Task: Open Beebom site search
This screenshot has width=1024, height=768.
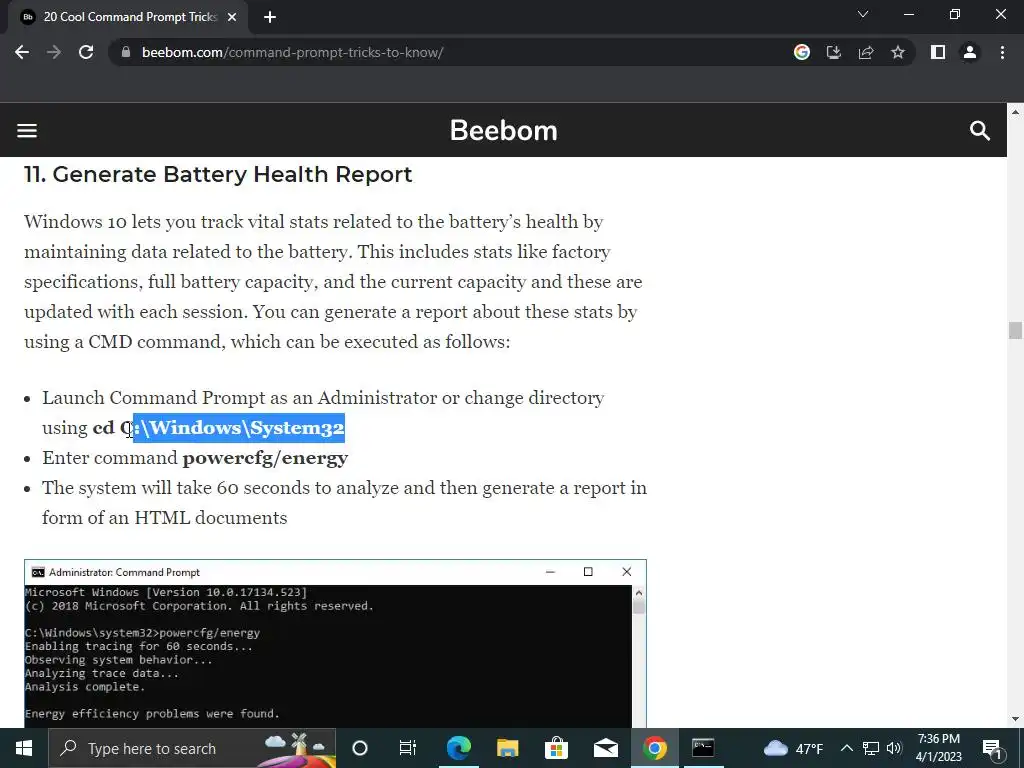Action: point(980,131)
